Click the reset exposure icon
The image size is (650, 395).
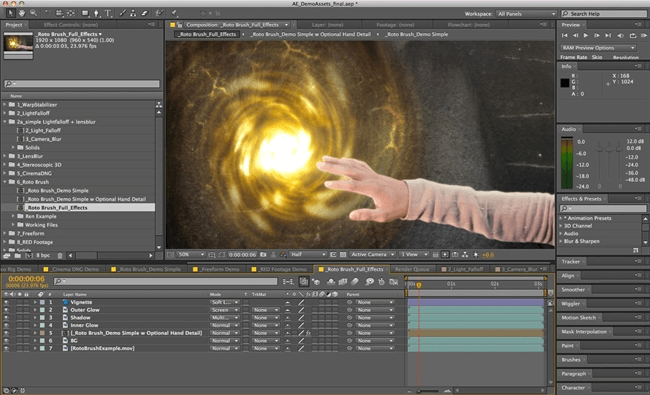[475, 254]
